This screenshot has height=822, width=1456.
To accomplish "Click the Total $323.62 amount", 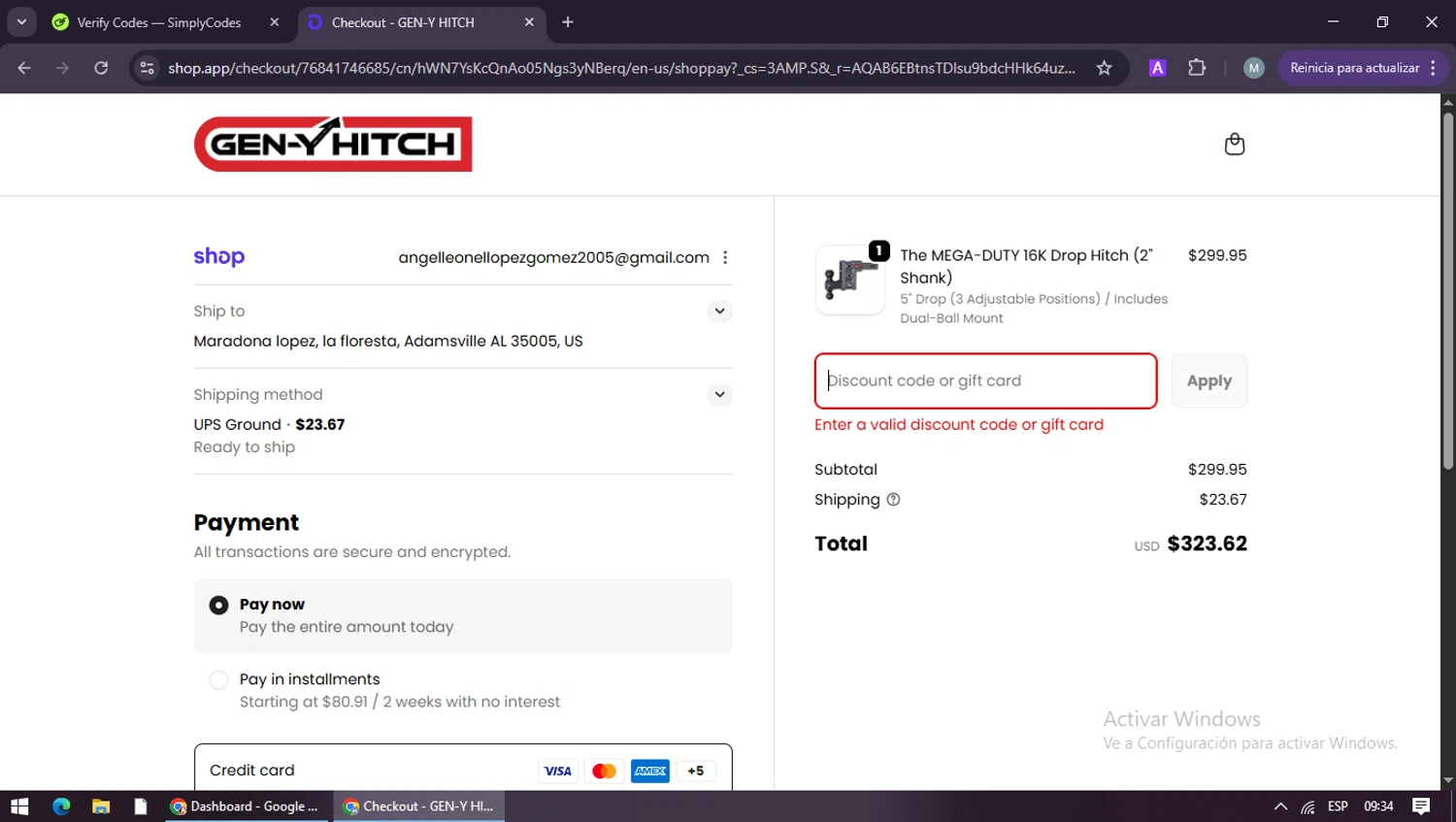I will pos(1207,543).
